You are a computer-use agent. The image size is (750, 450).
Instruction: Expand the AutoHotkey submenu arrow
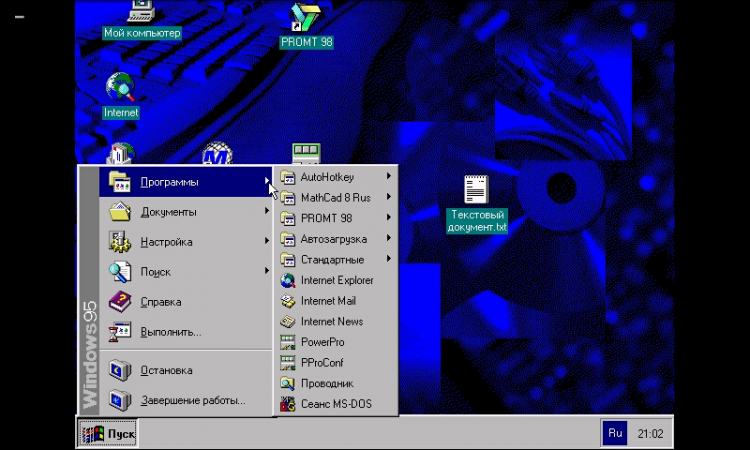point(389,176)
